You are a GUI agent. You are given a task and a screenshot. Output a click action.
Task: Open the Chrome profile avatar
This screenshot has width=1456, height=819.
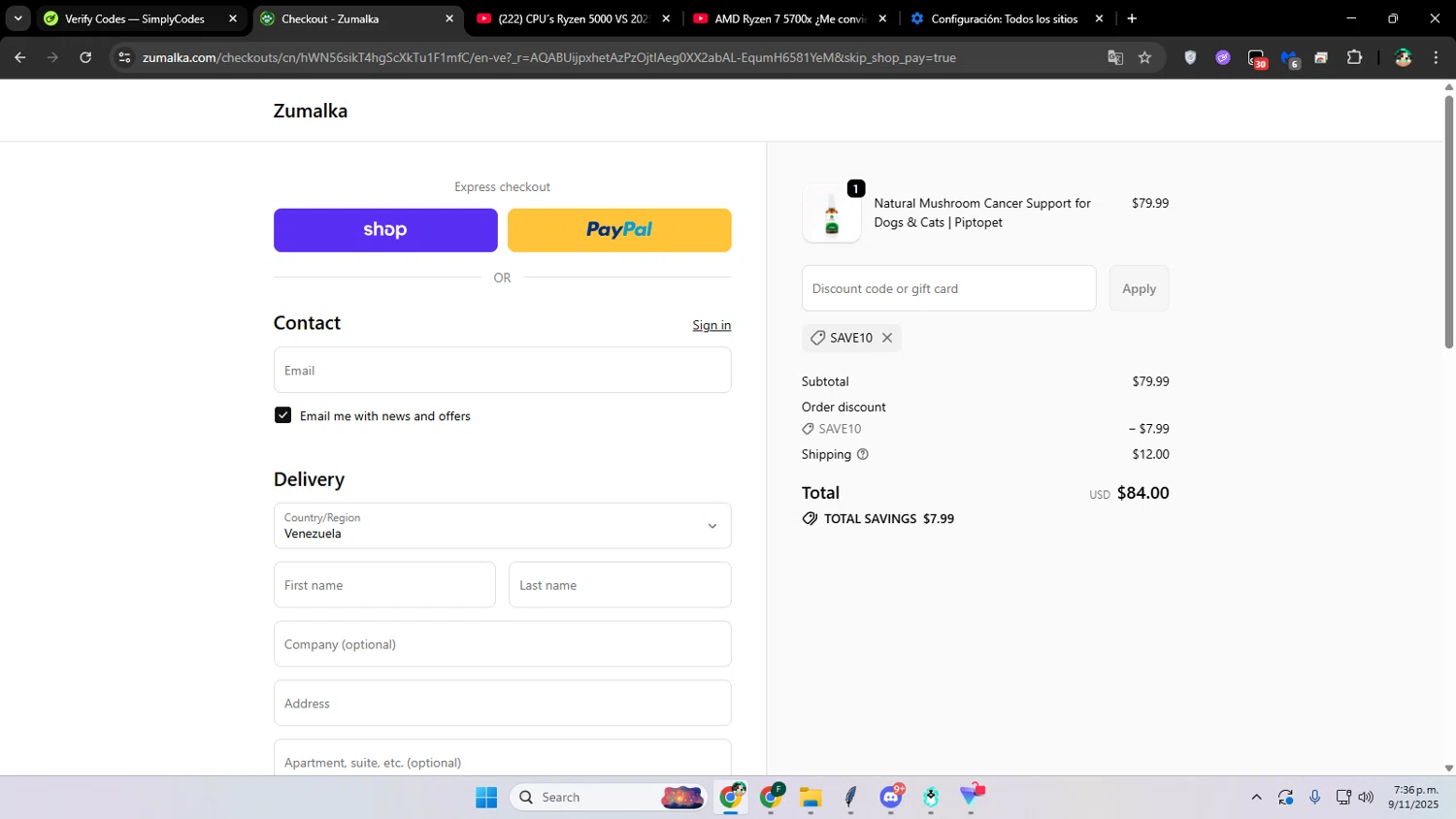[1403, 58]
